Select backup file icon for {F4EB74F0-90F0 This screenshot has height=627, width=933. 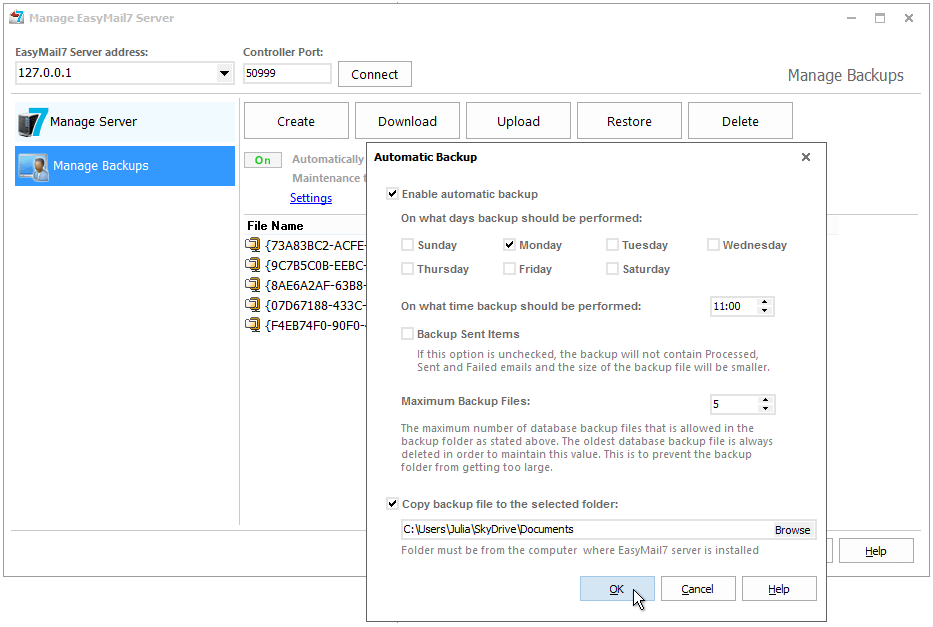point(253,325)
